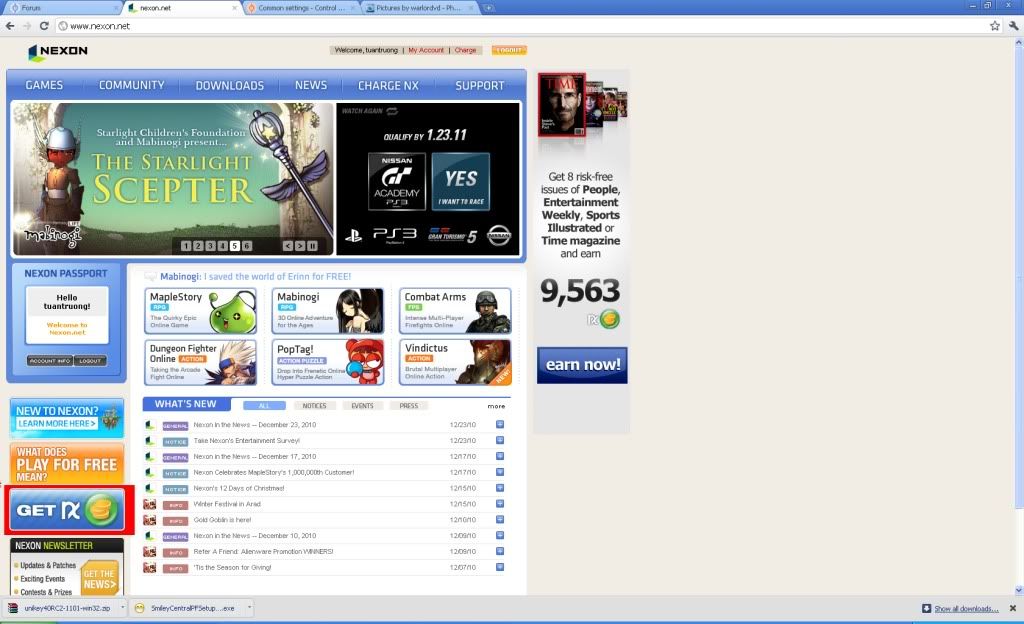Open 'Refer A Friend: Alienware Promotion WINNERS!' news

click(x=264, y=552)
